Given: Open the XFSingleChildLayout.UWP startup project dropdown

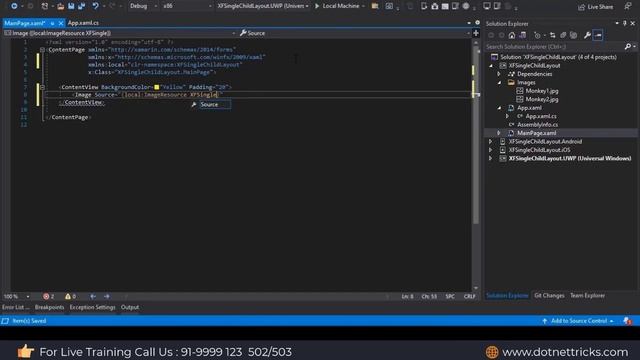Looking at the screenshot, I should click(262, 6).
